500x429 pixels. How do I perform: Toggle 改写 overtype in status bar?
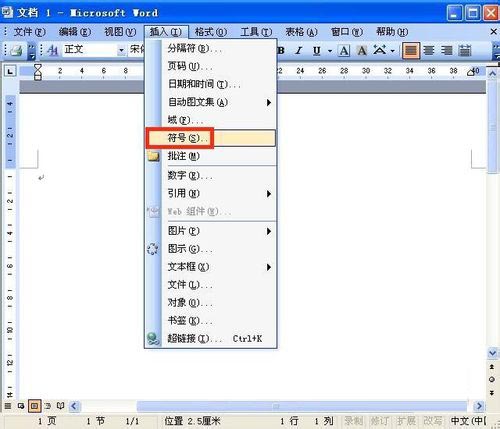click(433, 421)
